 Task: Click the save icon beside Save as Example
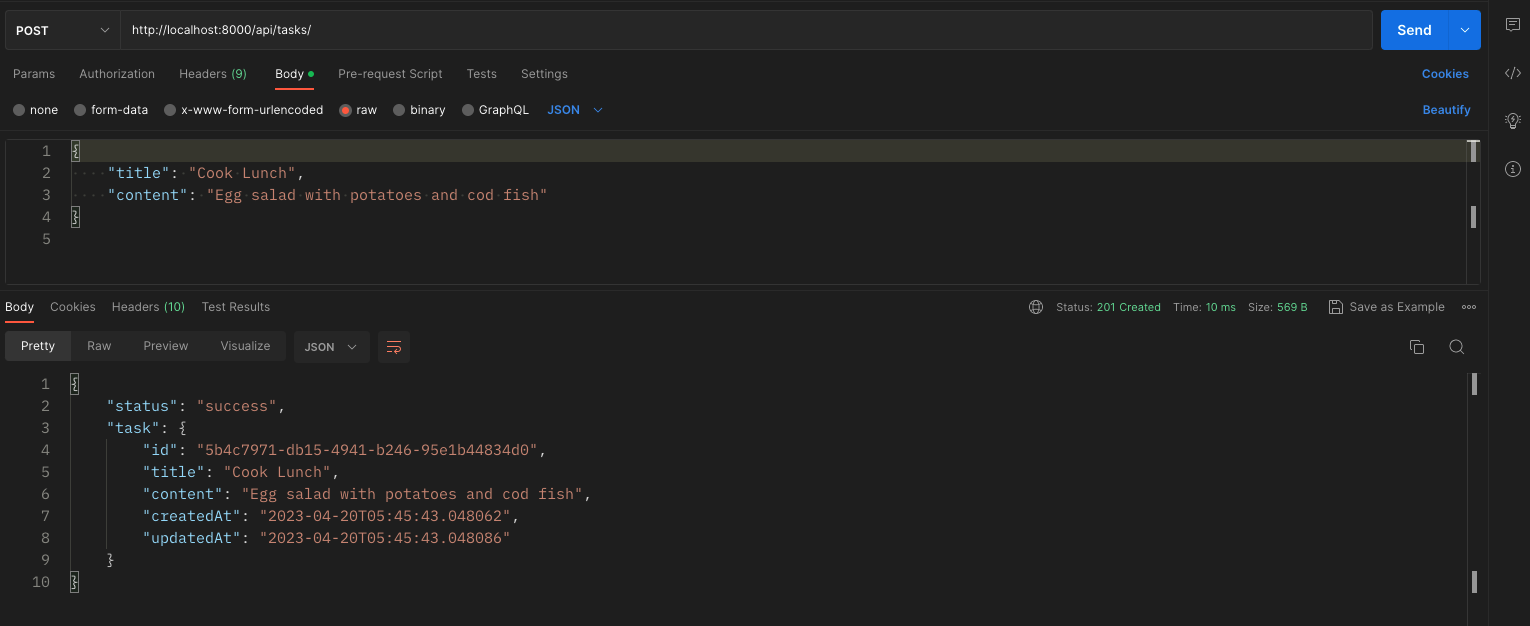tap(1335, 307)
